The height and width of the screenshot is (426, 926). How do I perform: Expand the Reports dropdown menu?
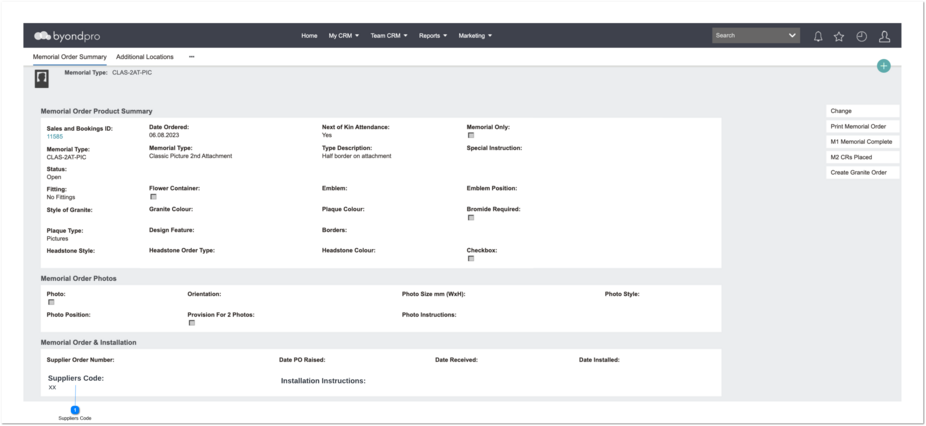tap(433, 36)
